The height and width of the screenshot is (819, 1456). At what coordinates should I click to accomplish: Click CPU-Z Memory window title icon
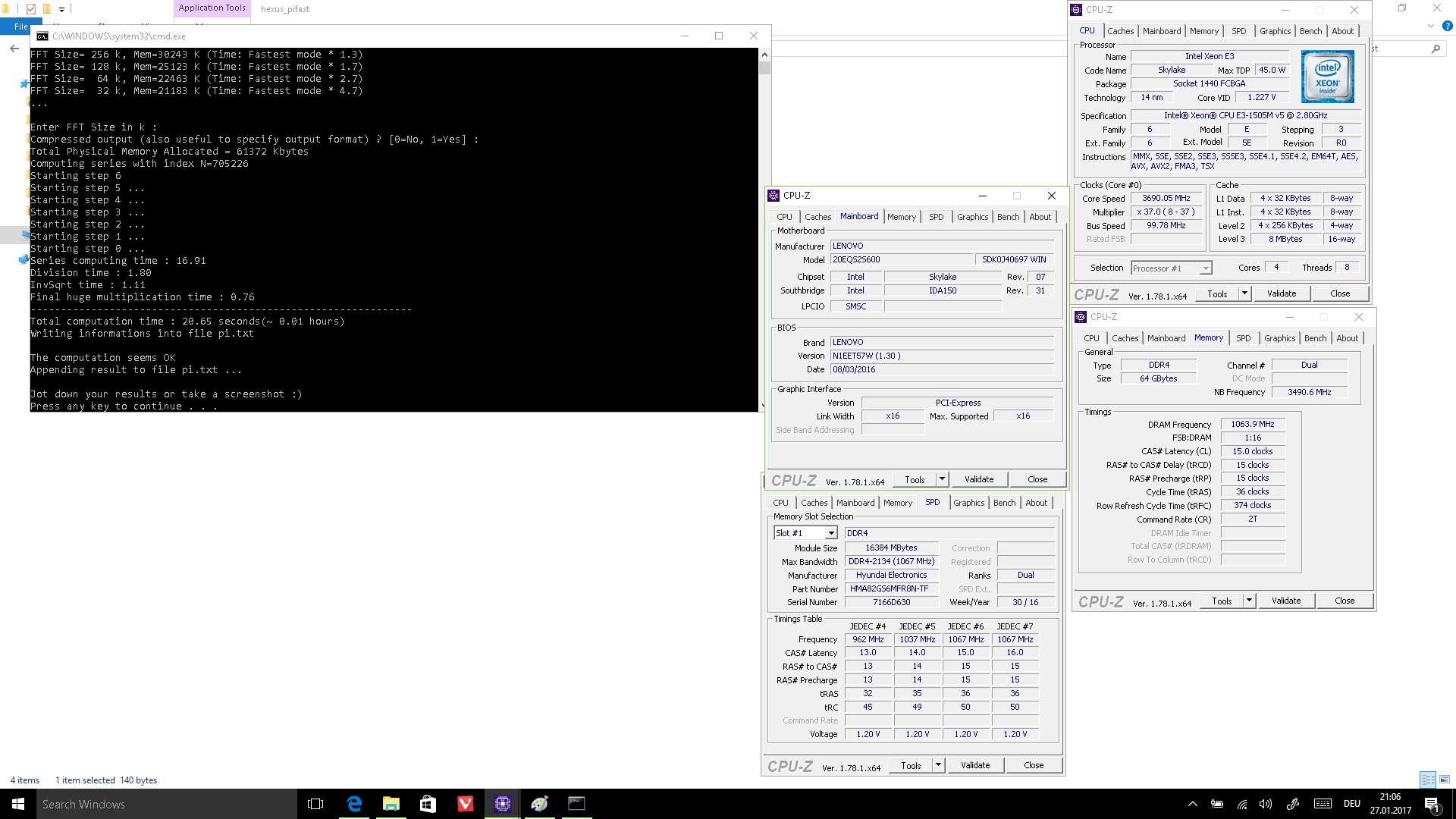1081,317
